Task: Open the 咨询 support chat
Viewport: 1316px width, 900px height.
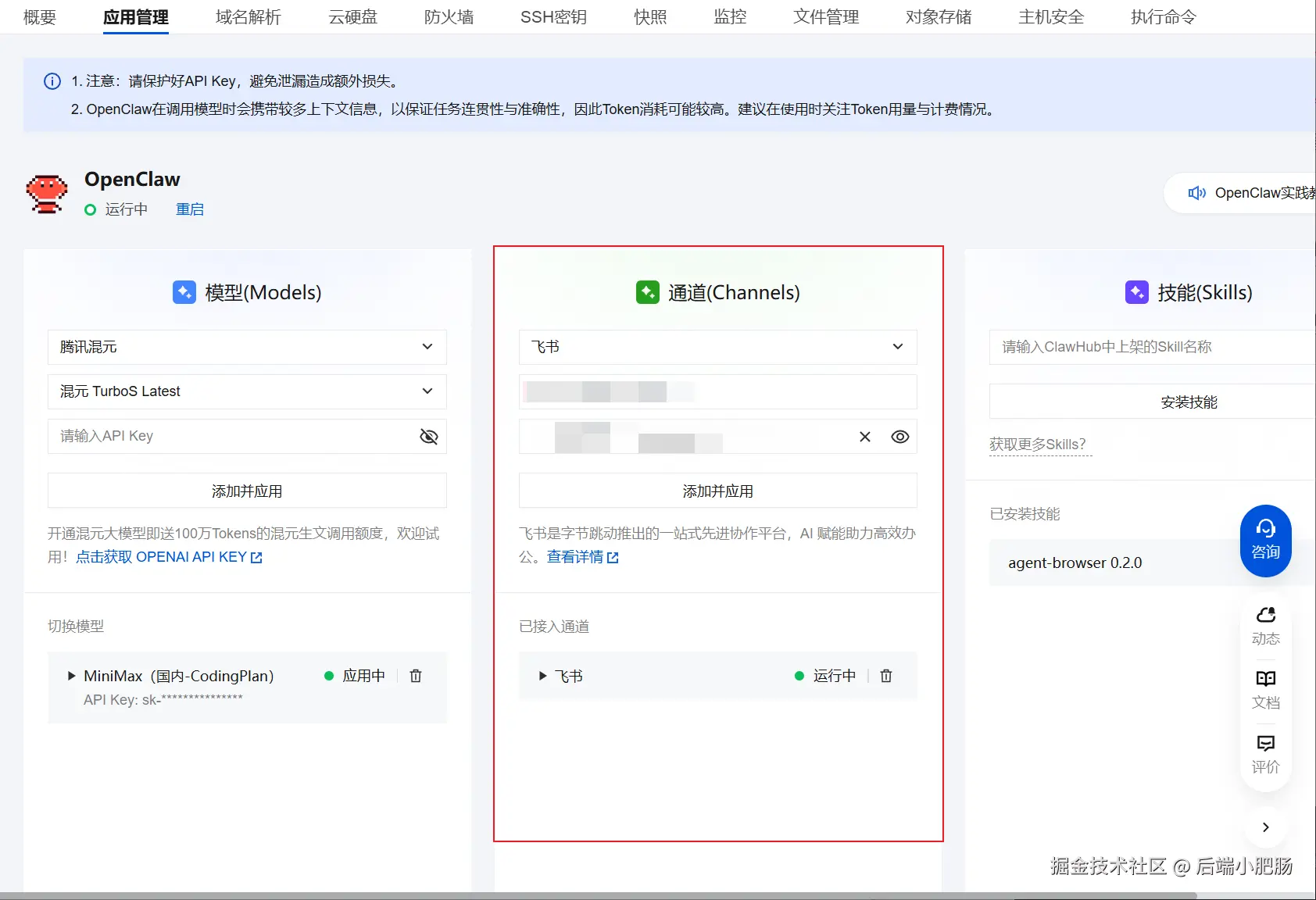Action: 1266,541
